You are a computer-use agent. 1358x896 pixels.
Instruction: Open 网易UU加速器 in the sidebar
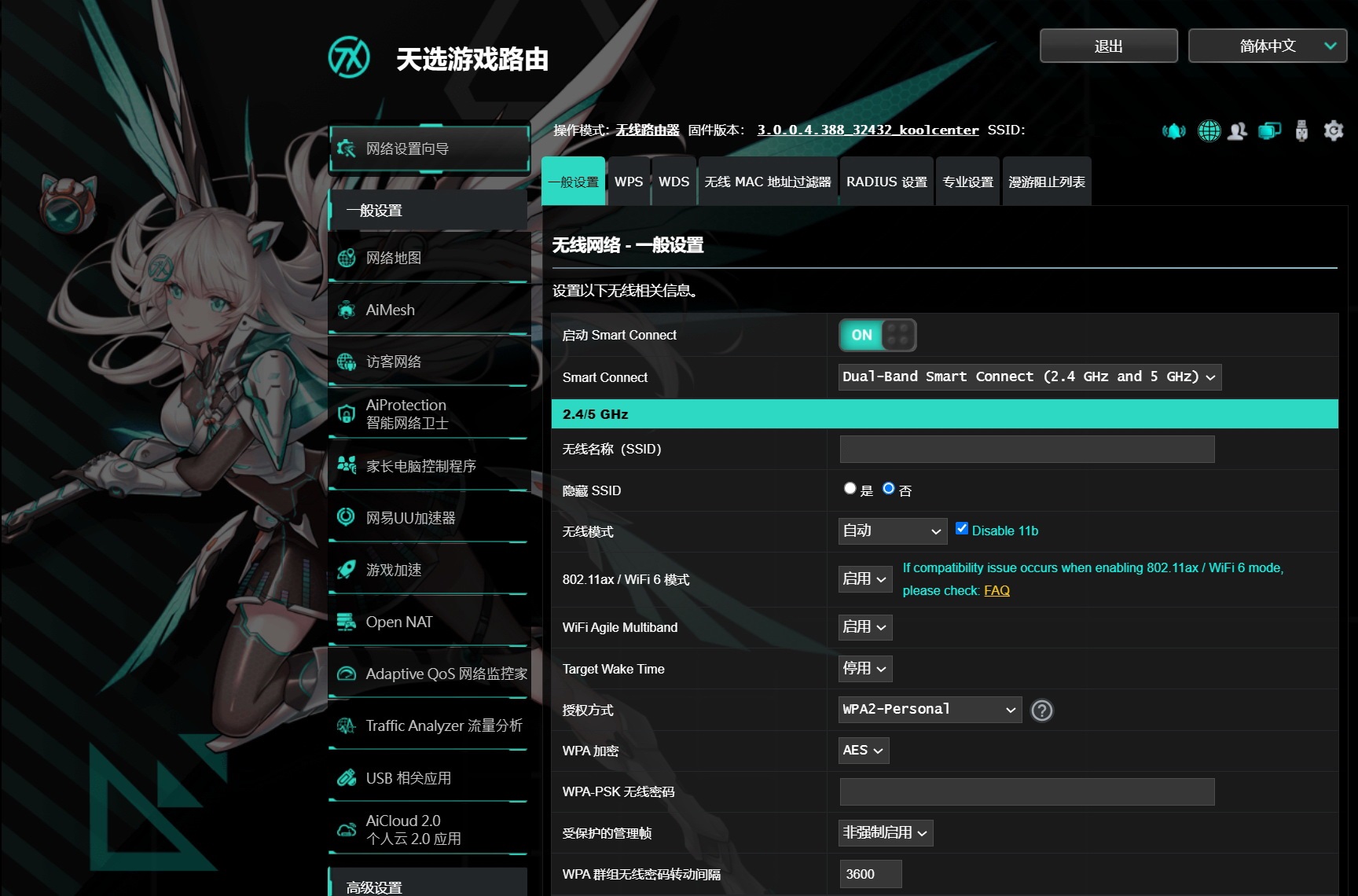(x=429, y=518)
